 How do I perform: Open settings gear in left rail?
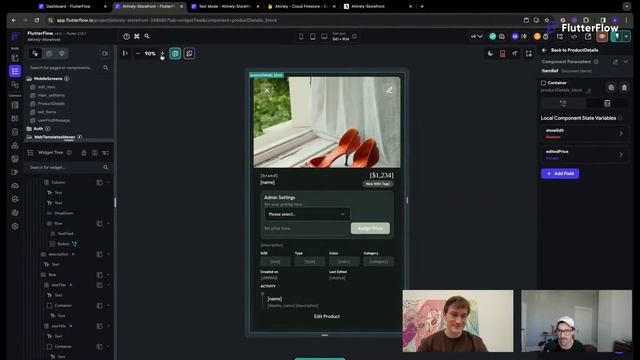(x=15, y=226)
